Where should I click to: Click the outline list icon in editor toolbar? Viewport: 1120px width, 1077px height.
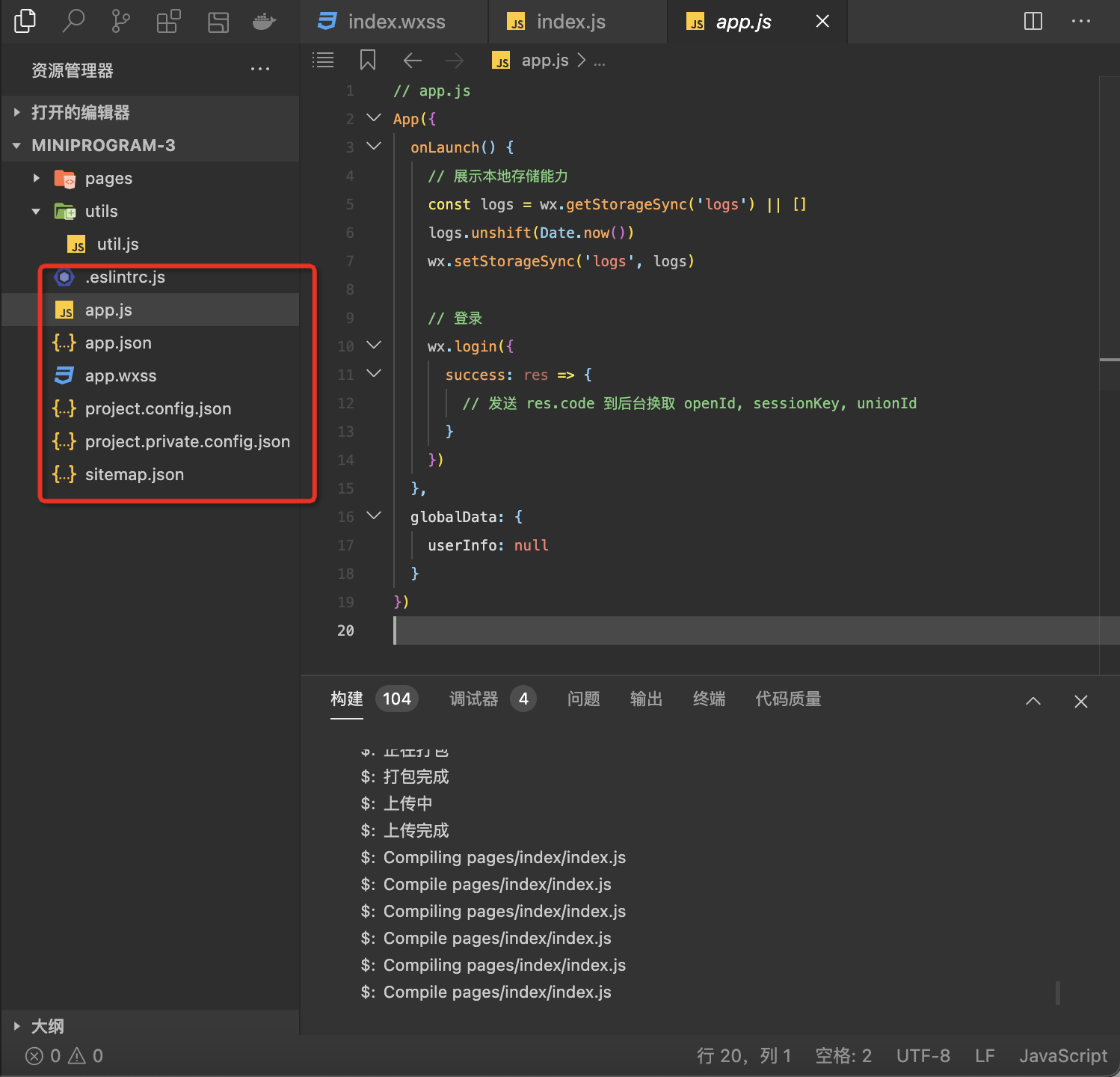(x=323, y=61)
